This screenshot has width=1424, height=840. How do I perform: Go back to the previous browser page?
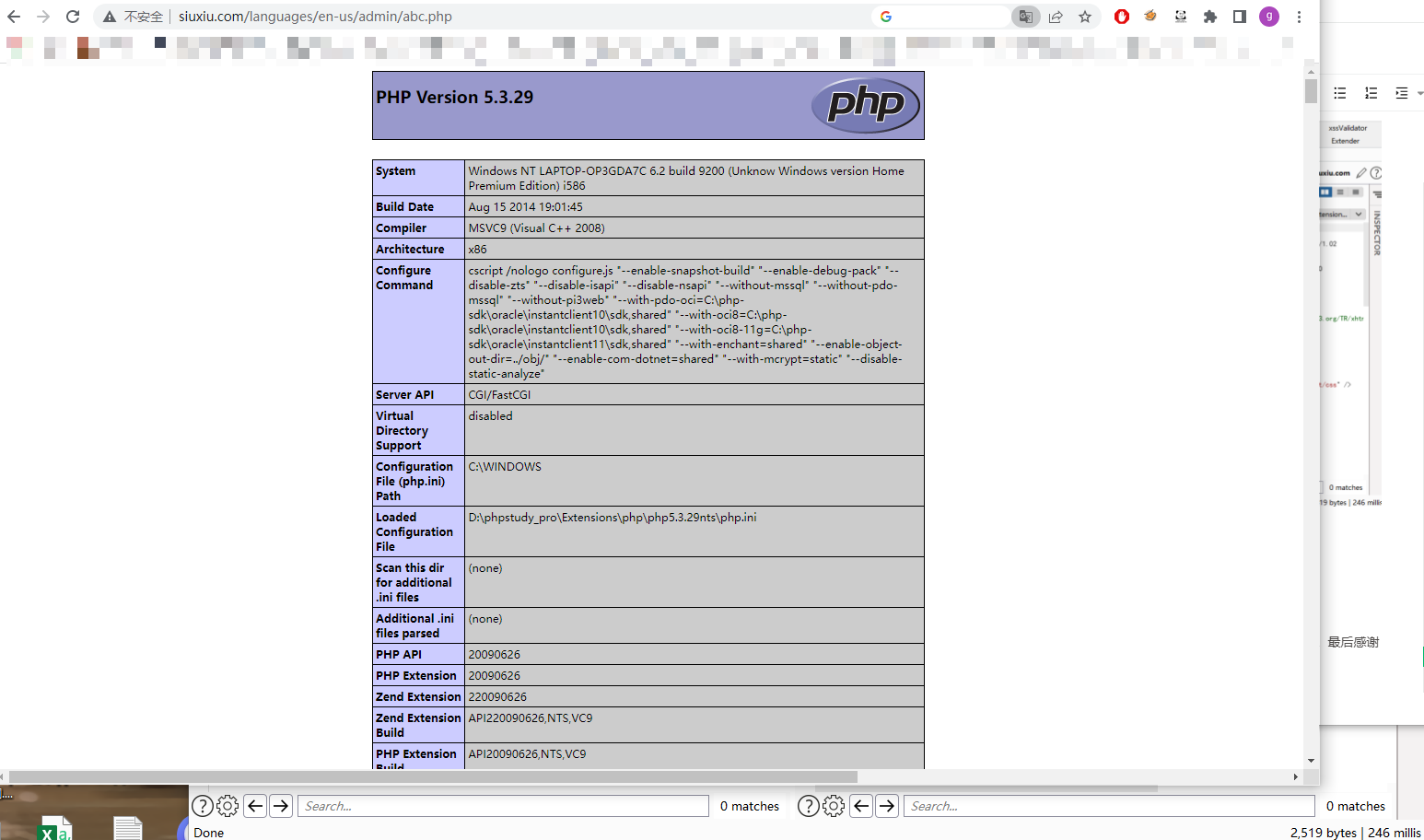(x=14, y=17)
